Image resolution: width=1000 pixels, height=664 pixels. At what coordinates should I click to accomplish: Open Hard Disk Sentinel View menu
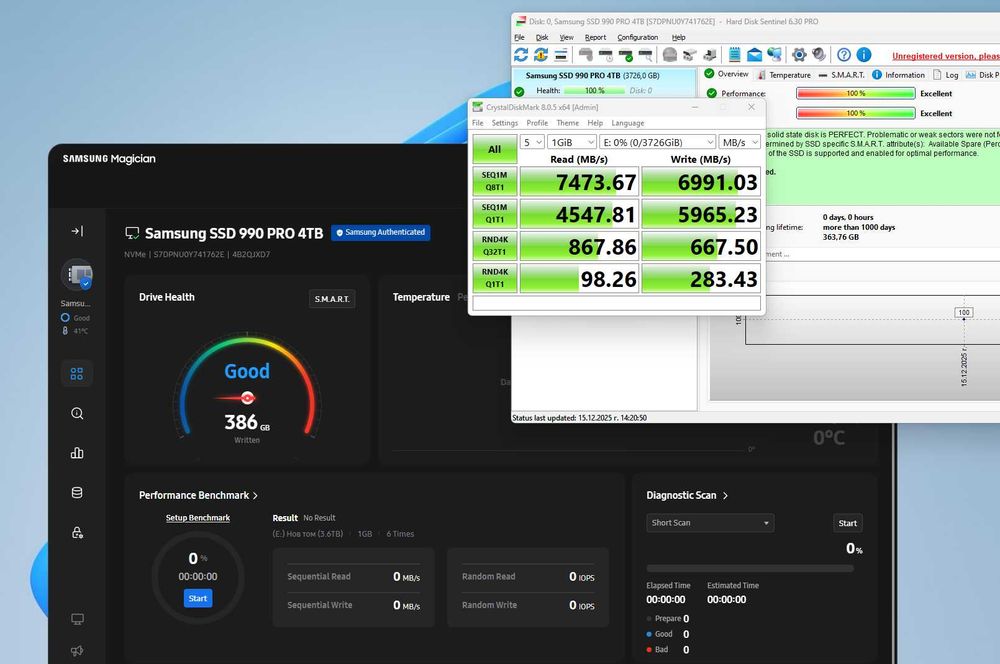tap(566, 38)
